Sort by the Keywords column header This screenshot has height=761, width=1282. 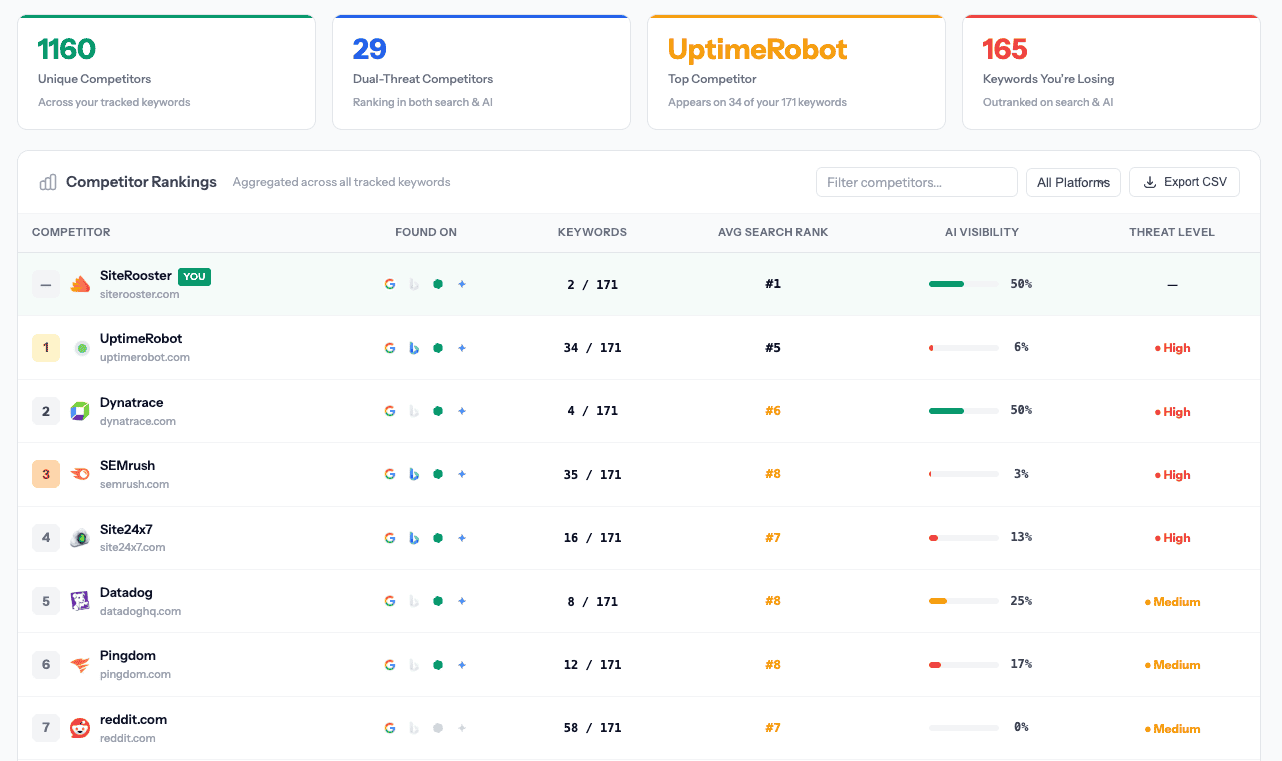click(592, 232)
